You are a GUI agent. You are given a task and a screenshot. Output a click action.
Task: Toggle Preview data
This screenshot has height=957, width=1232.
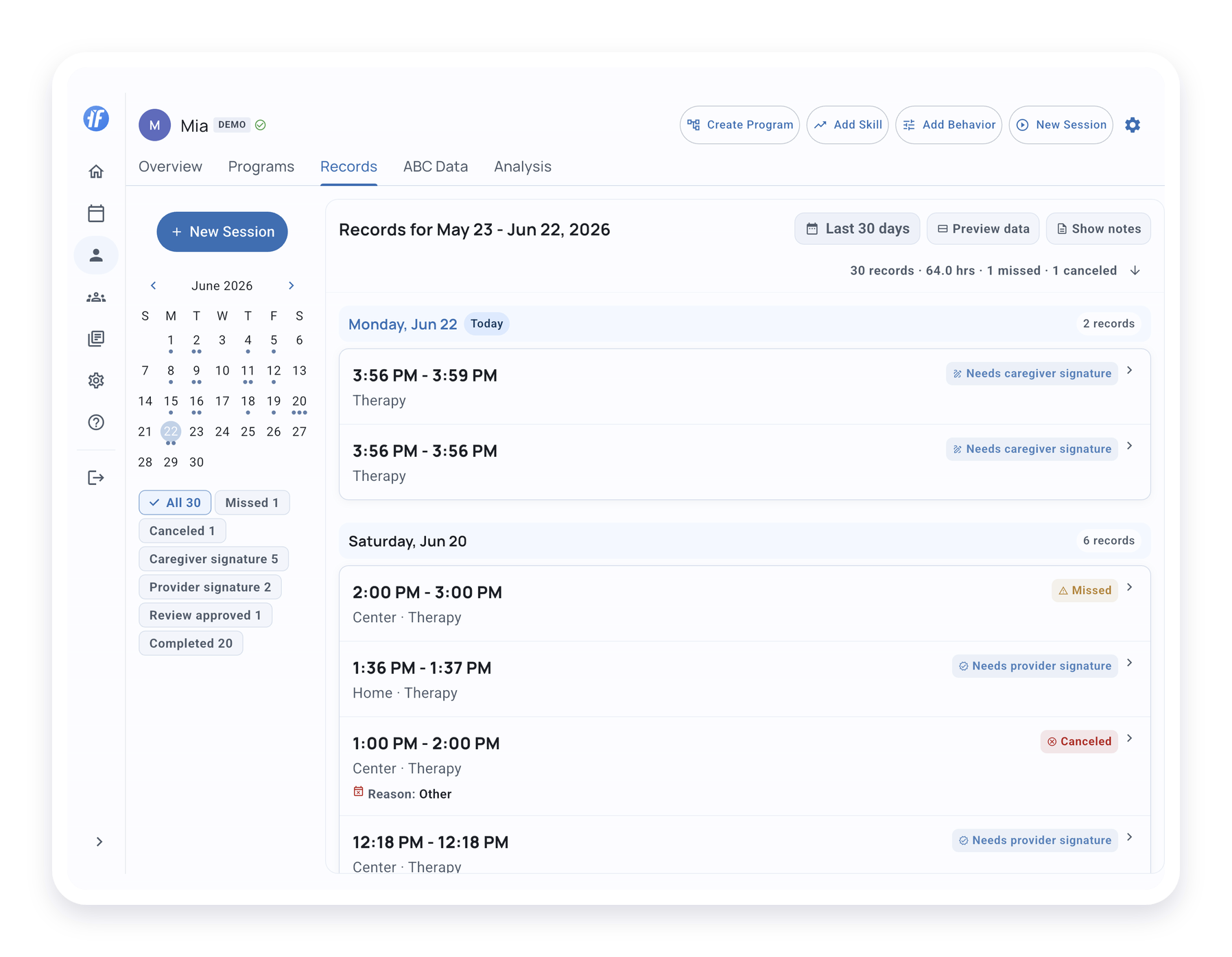(x=983, y=228)
